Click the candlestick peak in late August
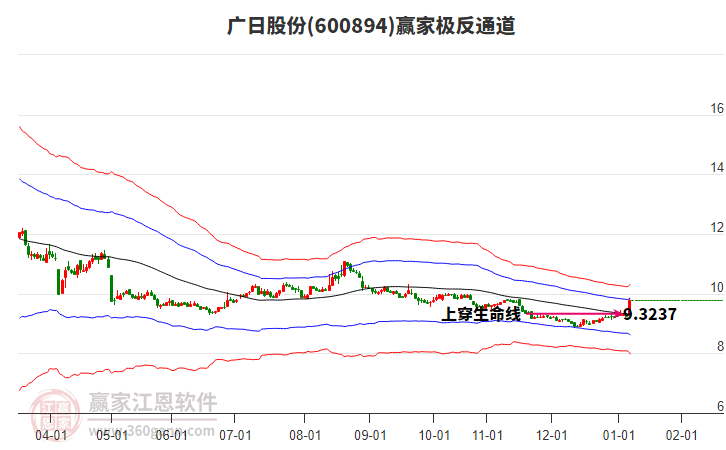 click(344, 267)
